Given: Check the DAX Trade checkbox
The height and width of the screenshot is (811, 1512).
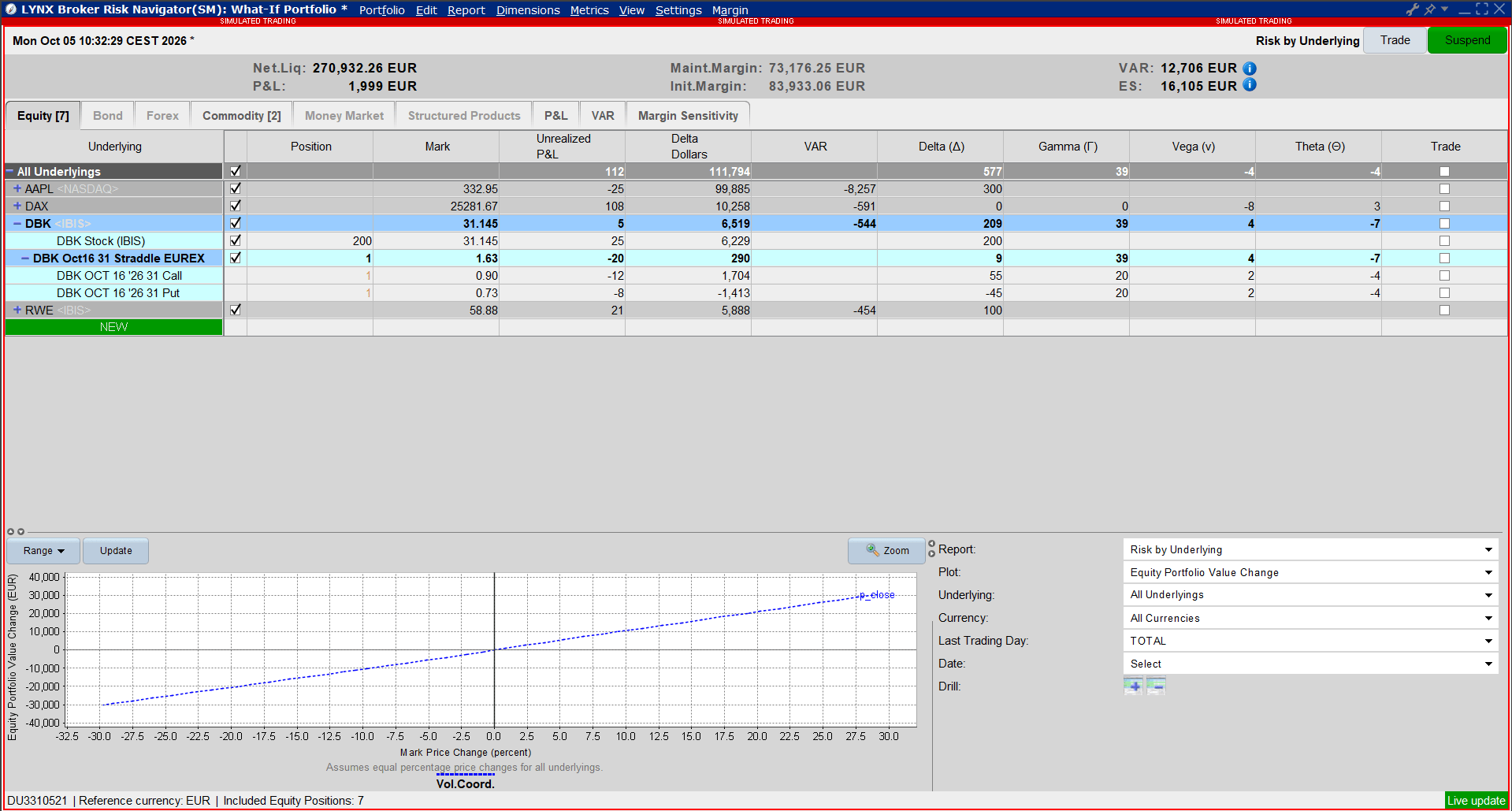Looking at the screenshot, I should click(x=1444, y=206).
